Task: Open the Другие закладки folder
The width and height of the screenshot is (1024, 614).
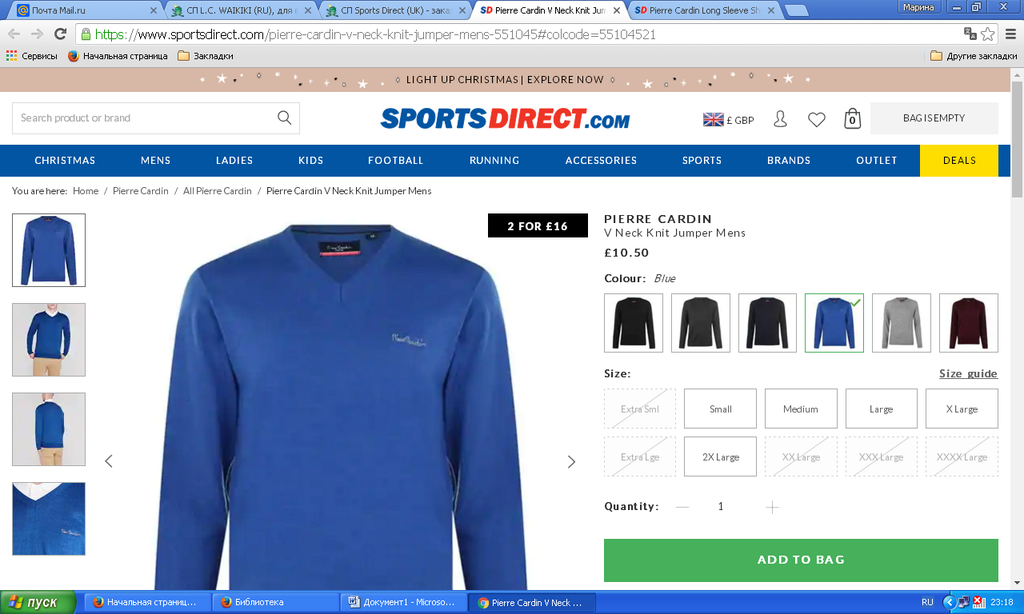Action: (x=974, y=56)
